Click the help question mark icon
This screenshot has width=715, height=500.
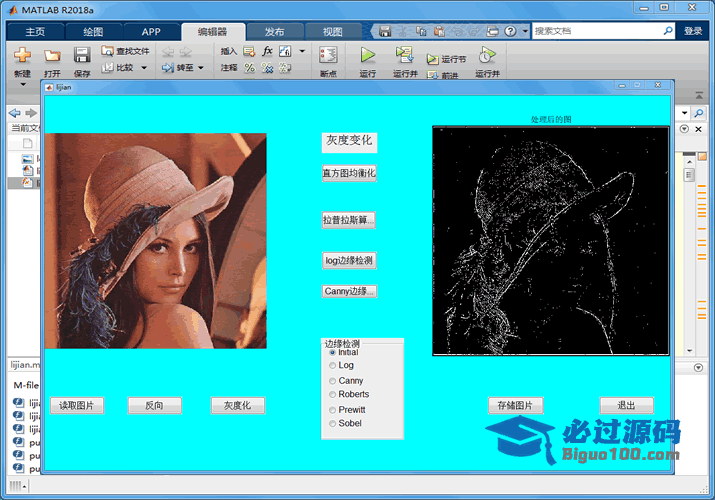[511, 31]
